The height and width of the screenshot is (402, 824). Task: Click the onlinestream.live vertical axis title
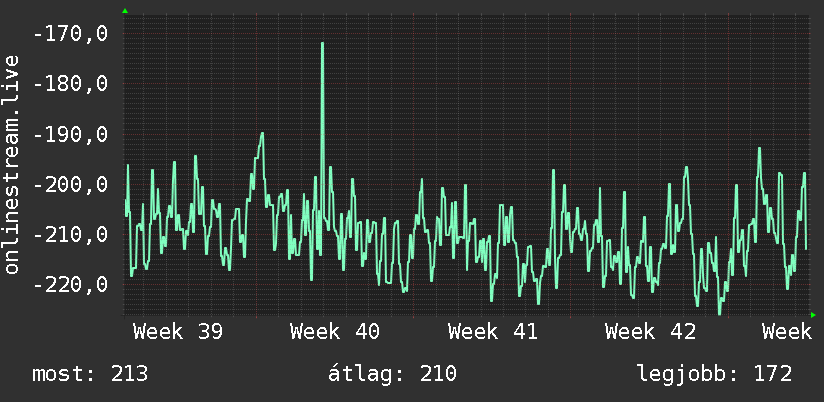pos(11,164)
